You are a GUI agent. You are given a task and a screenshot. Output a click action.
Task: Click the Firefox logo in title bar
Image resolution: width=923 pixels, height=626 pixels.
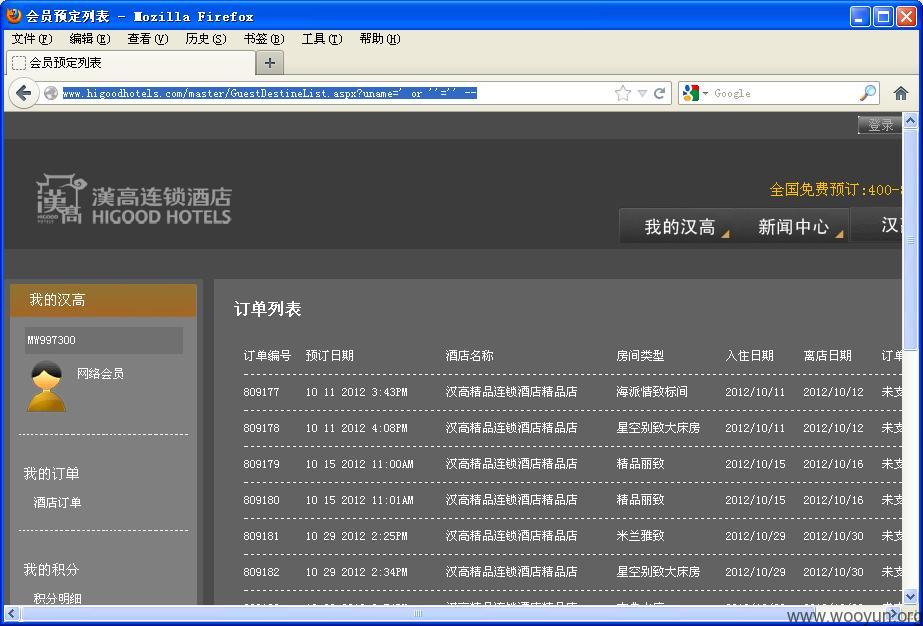click(14, 15)
